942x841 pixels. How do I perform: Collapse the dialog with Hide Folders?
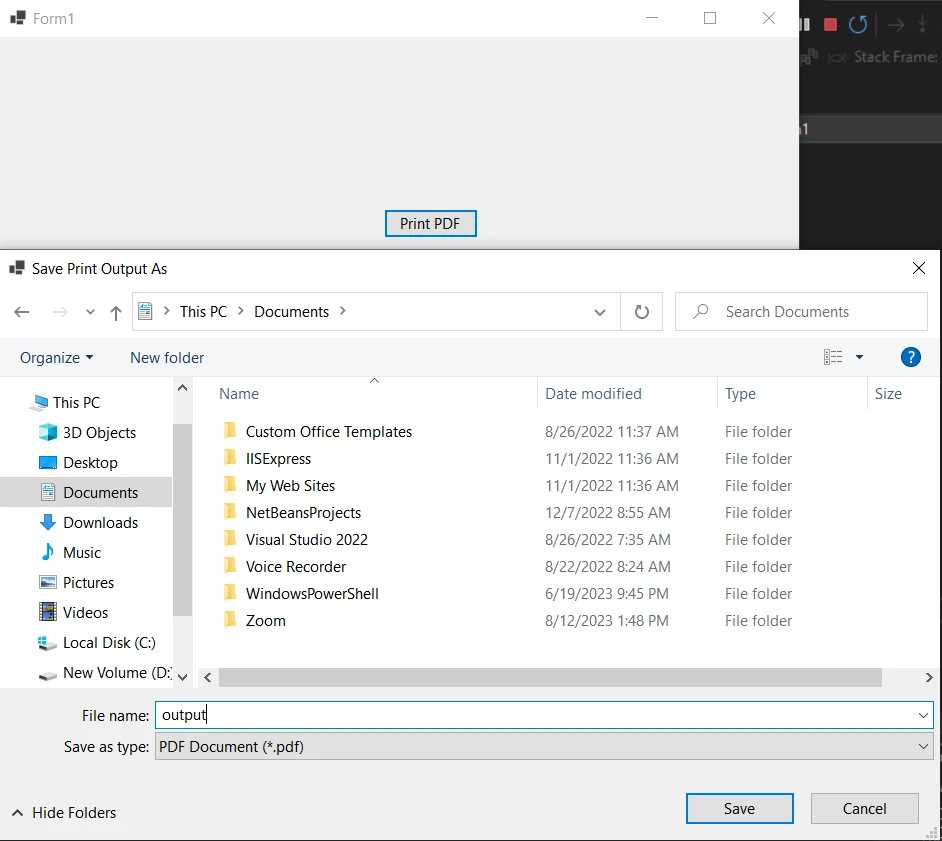coord(64,812)
